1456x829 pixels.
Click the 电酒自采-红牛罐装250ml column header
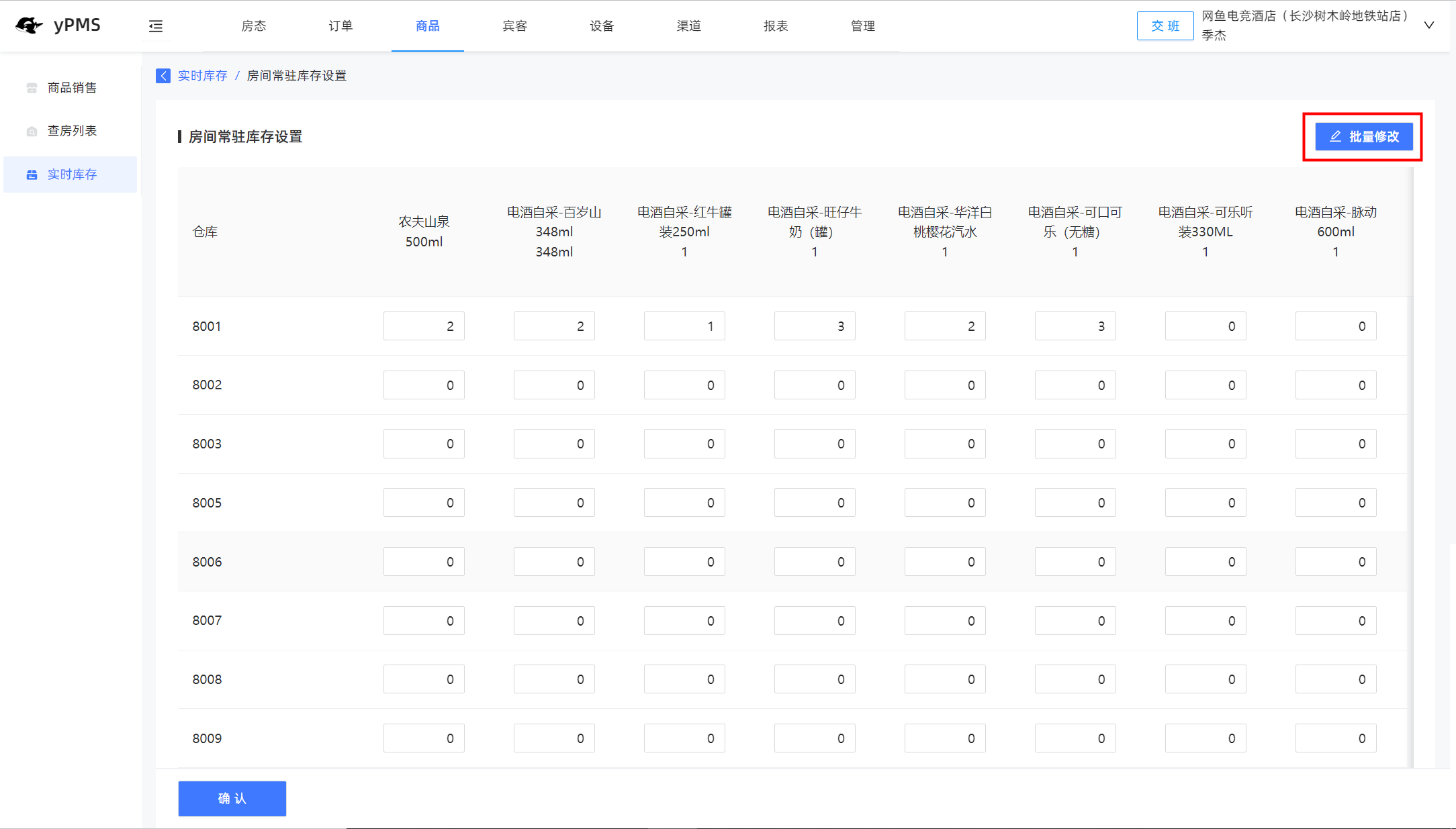[684, 232]
